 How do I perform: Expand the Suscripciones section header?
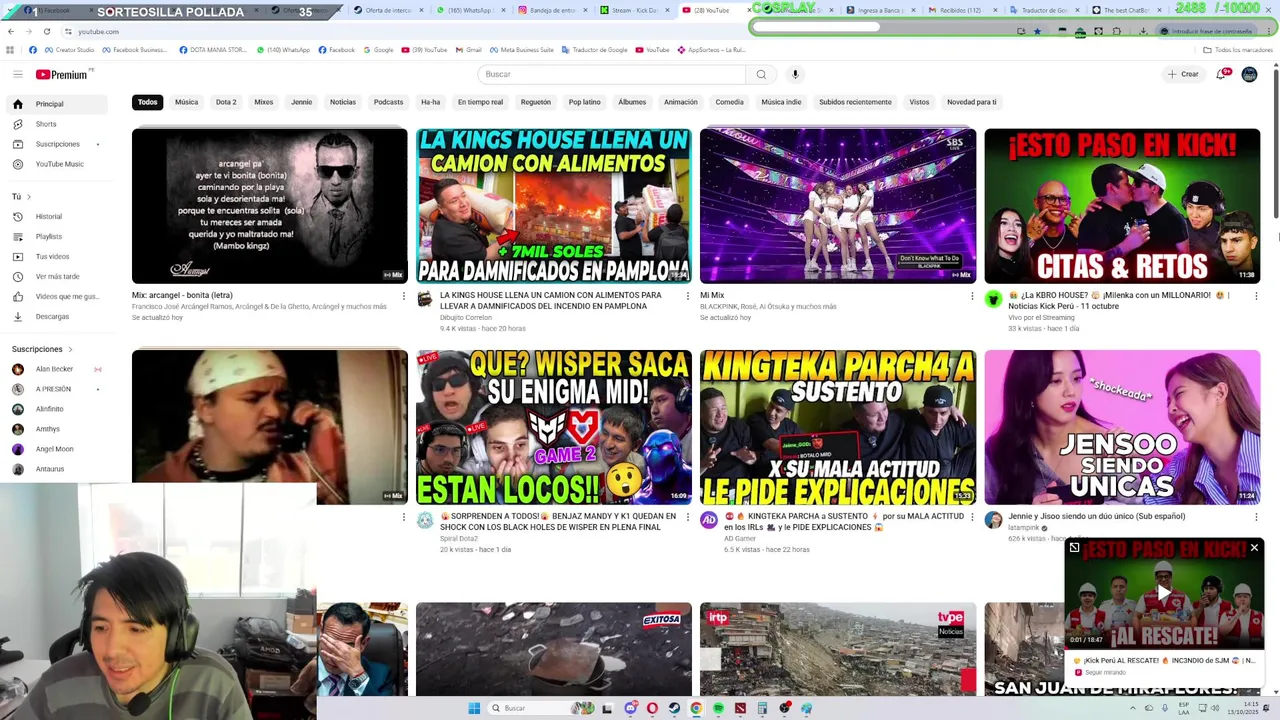coord(42,349)
